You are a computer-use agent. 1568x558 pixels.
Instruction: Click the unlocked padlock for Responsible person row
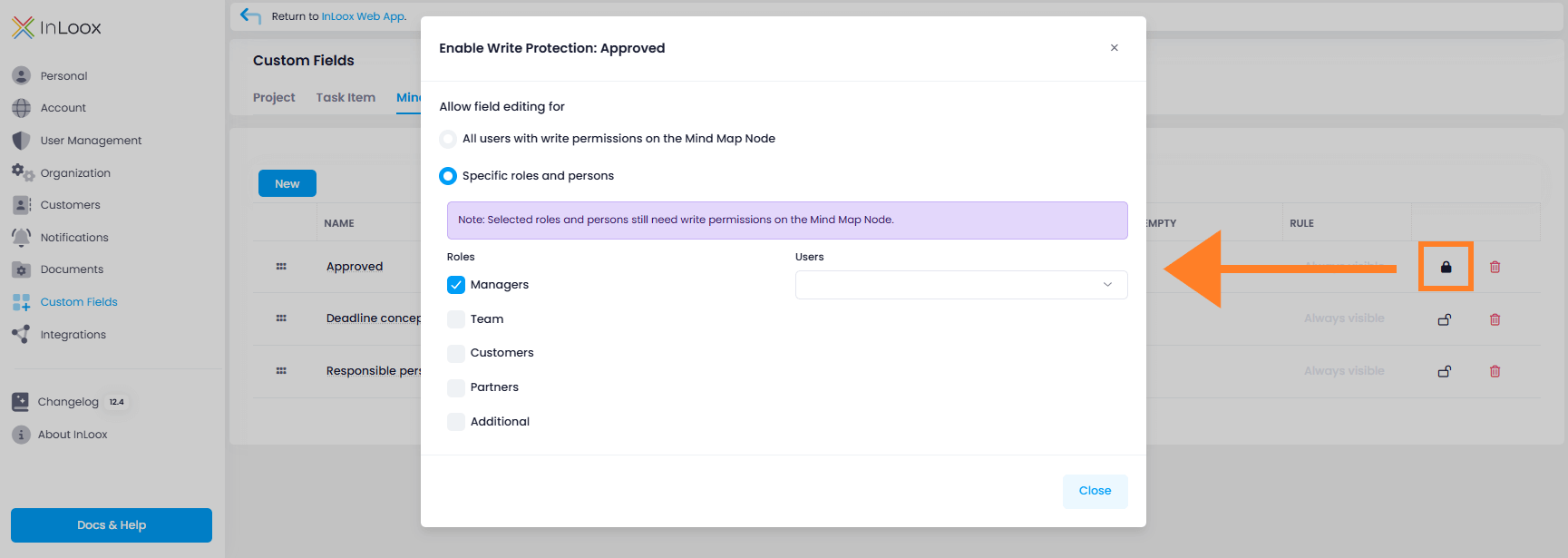pyautogui.click(x=1445, y=371)
